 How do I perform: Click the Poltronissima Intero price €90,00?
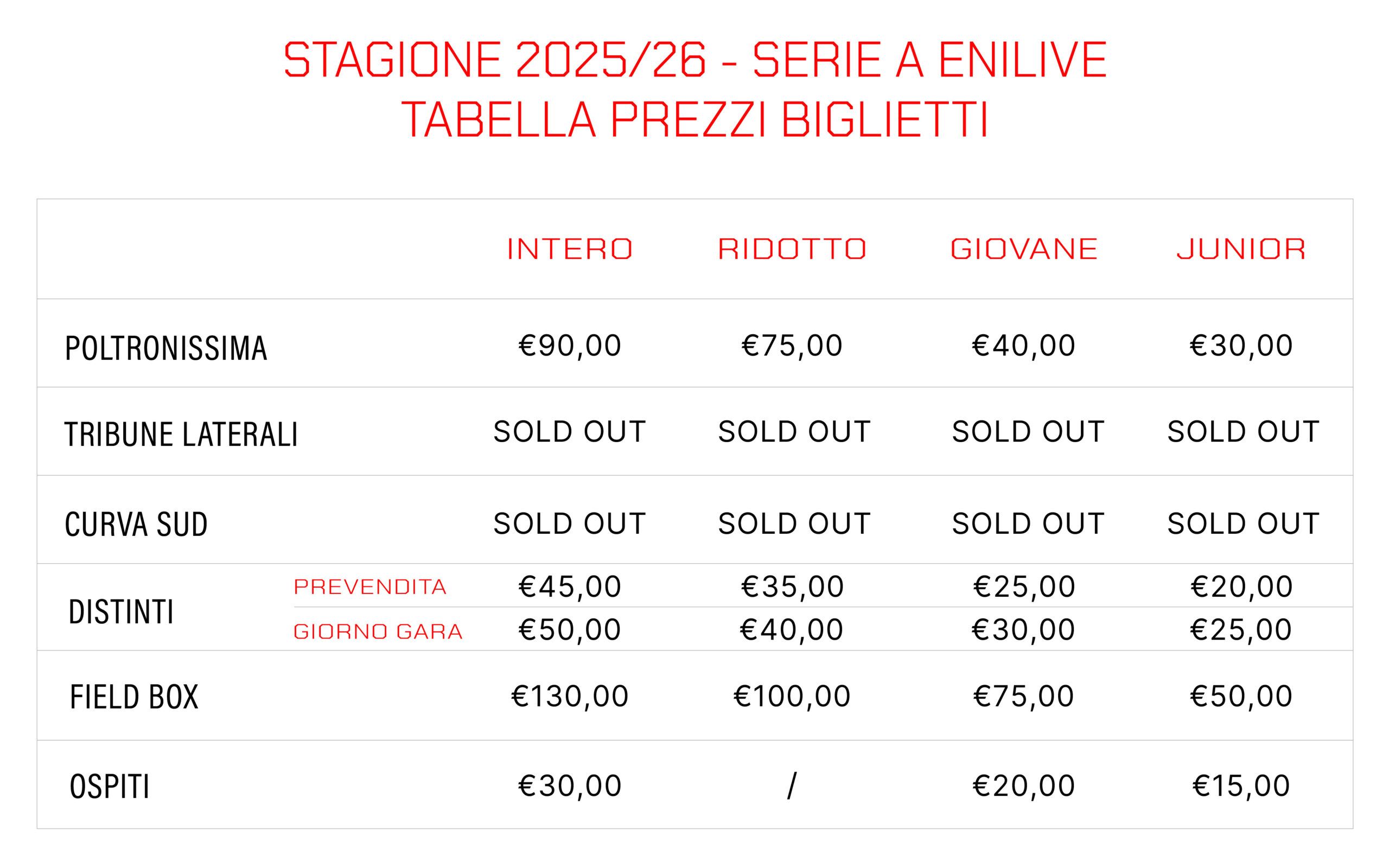[x=569, y=346]
